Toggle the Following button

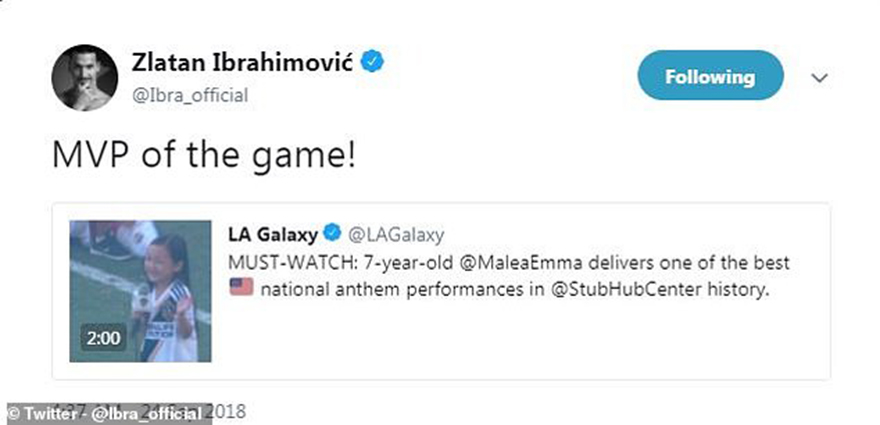(710, 76)
